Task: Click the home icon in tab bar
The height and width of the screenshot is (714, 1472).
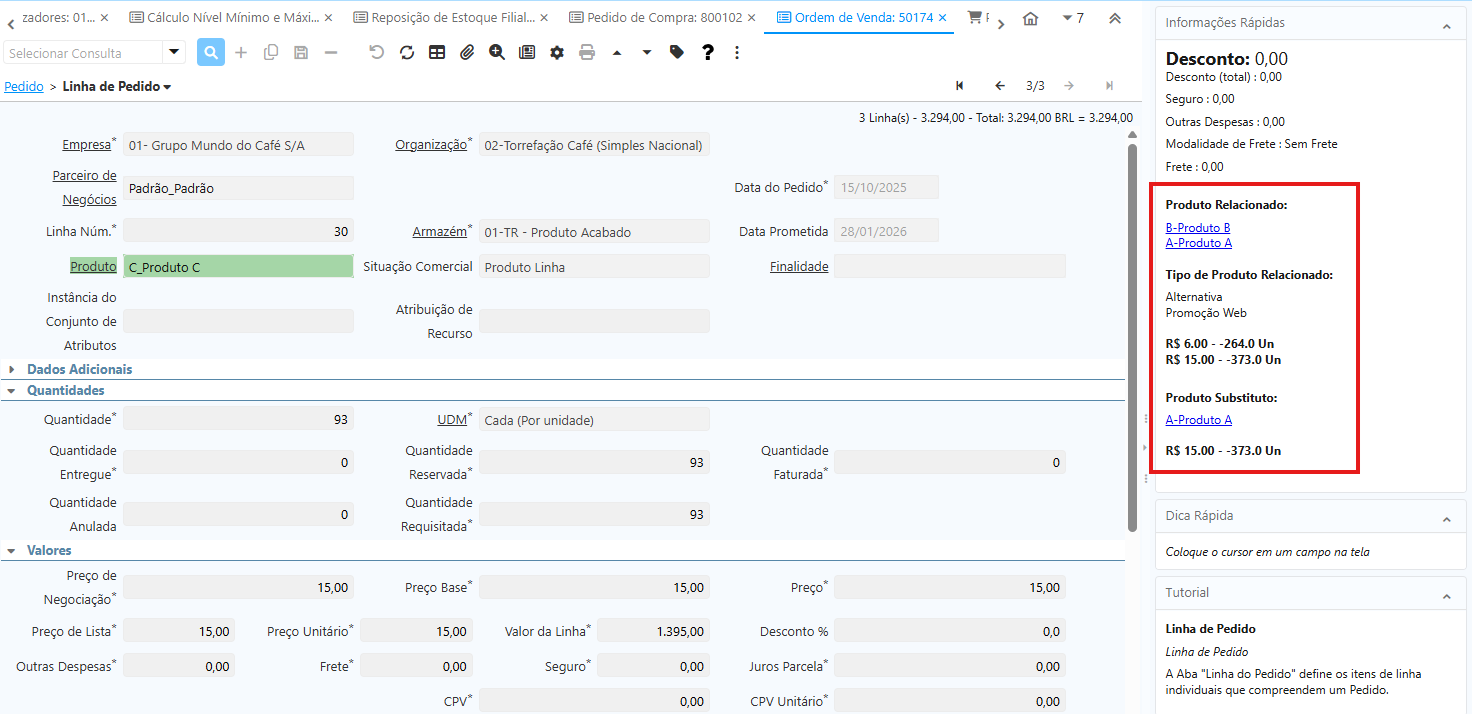Action: pyautogui.click(x=1031, y=18)
